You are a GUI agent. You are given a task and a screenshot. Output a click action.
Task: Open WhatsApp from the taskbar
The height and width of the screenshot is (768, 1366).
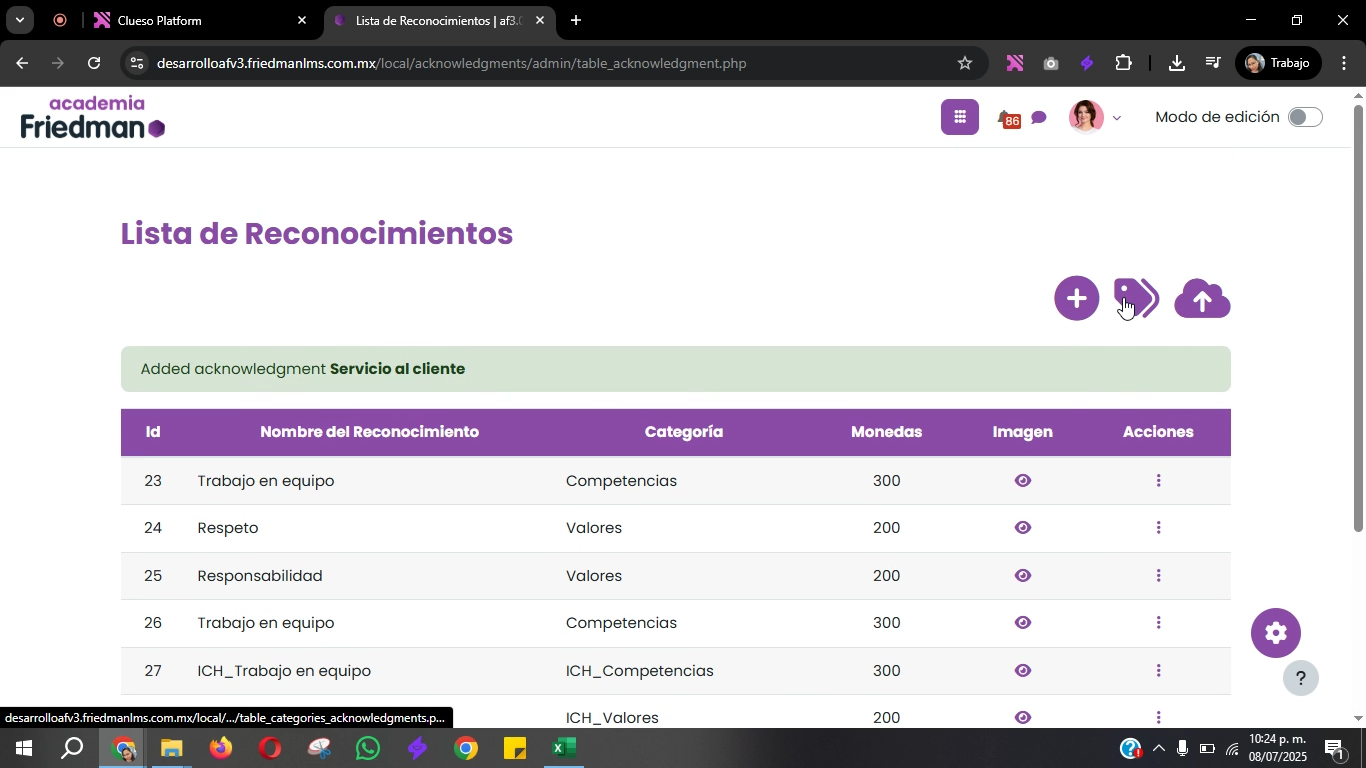(368, 748)
